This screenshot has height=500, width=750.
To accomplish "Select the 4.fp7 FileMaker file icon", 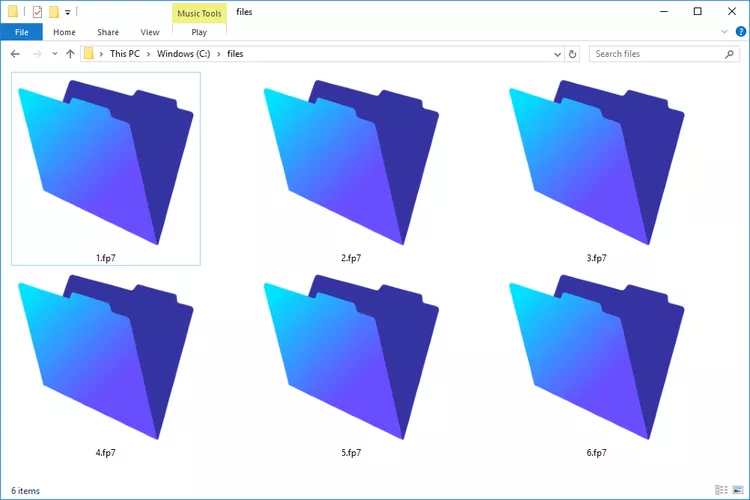I will pos(106,357).
